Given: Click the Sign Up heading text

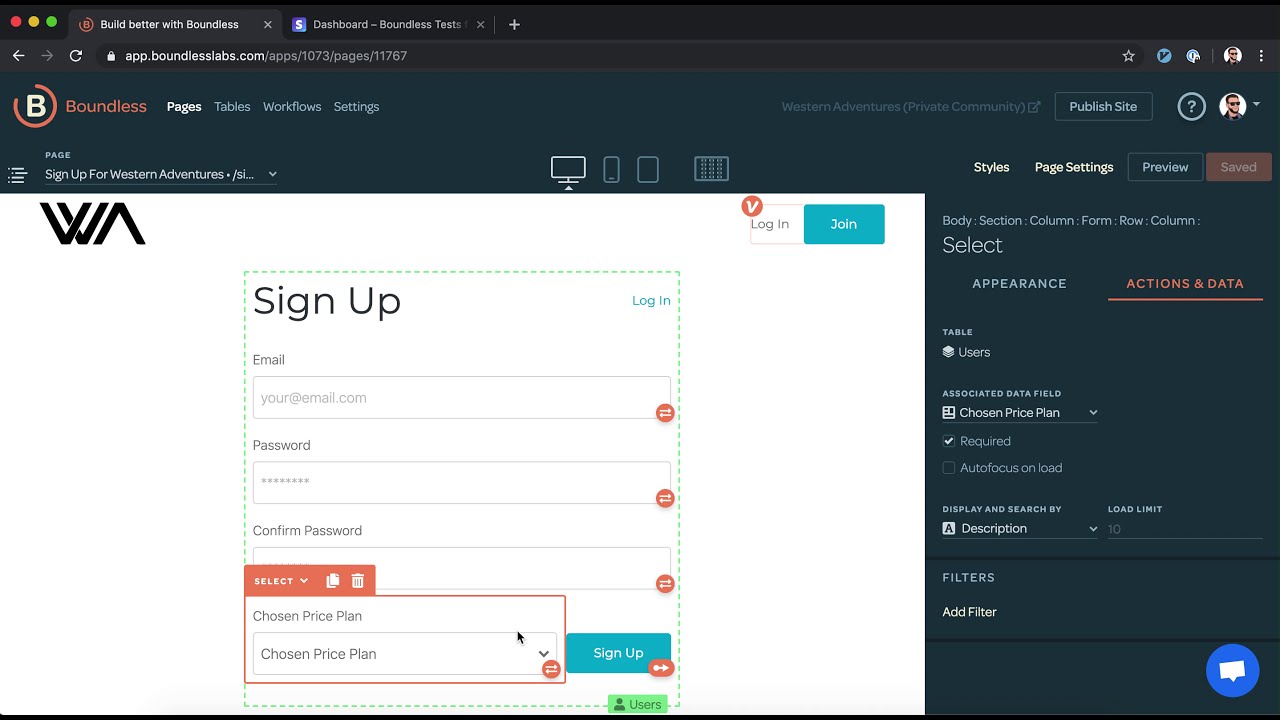Looking at the screenshot, I should 327,301.
